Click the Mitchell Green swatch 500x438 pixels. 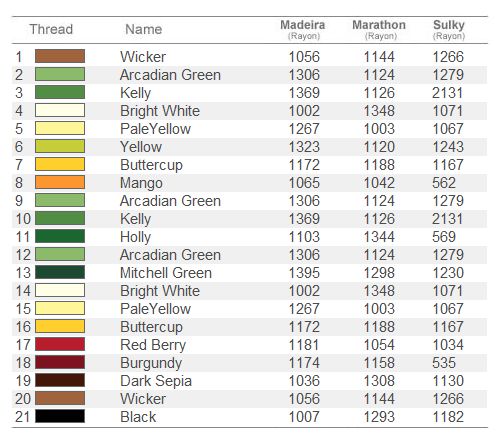(60, 272)
